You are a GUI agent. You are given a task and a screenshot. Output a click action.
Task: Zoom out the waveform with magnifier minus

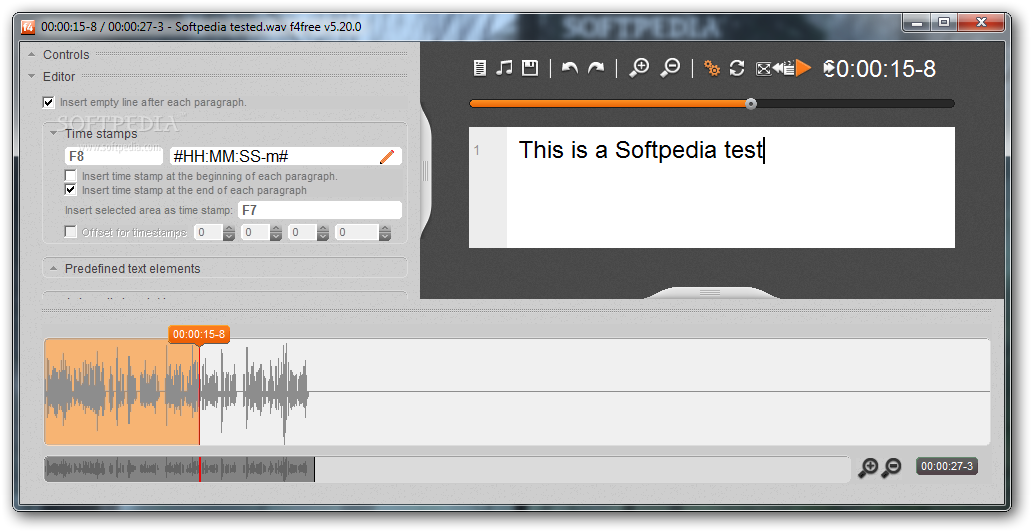pos(891,467)
